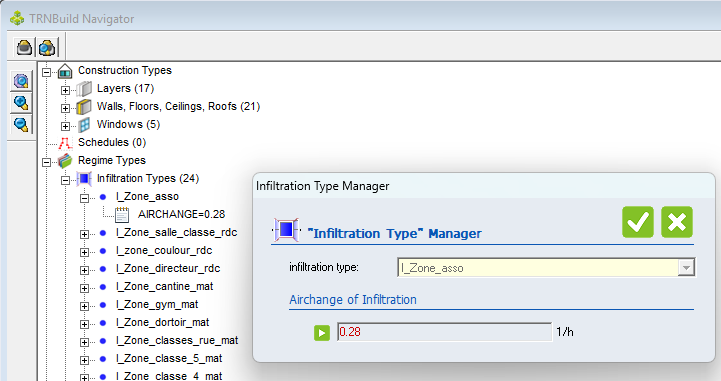
Task: Select I_zone_coulour_rdc tree item
Action: 164,250
